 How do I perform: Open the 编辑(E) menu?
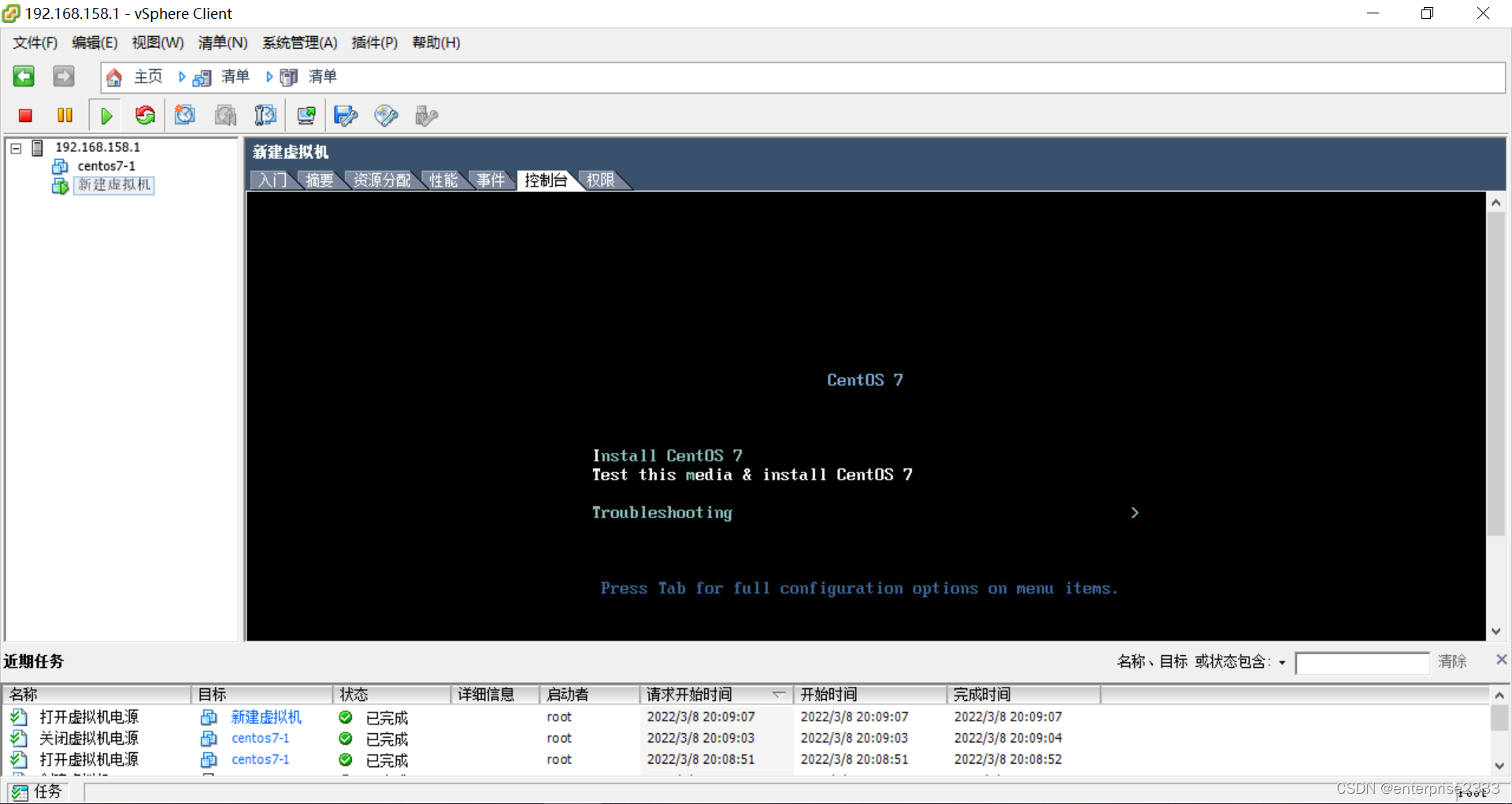94,43
